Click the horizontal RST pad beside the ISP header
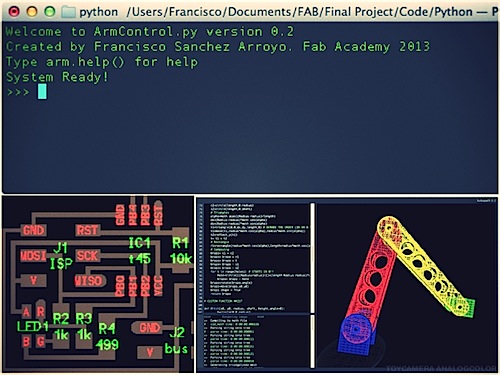Image resolution: width=500 pixels, height=375 pixels. pos(87,230)
